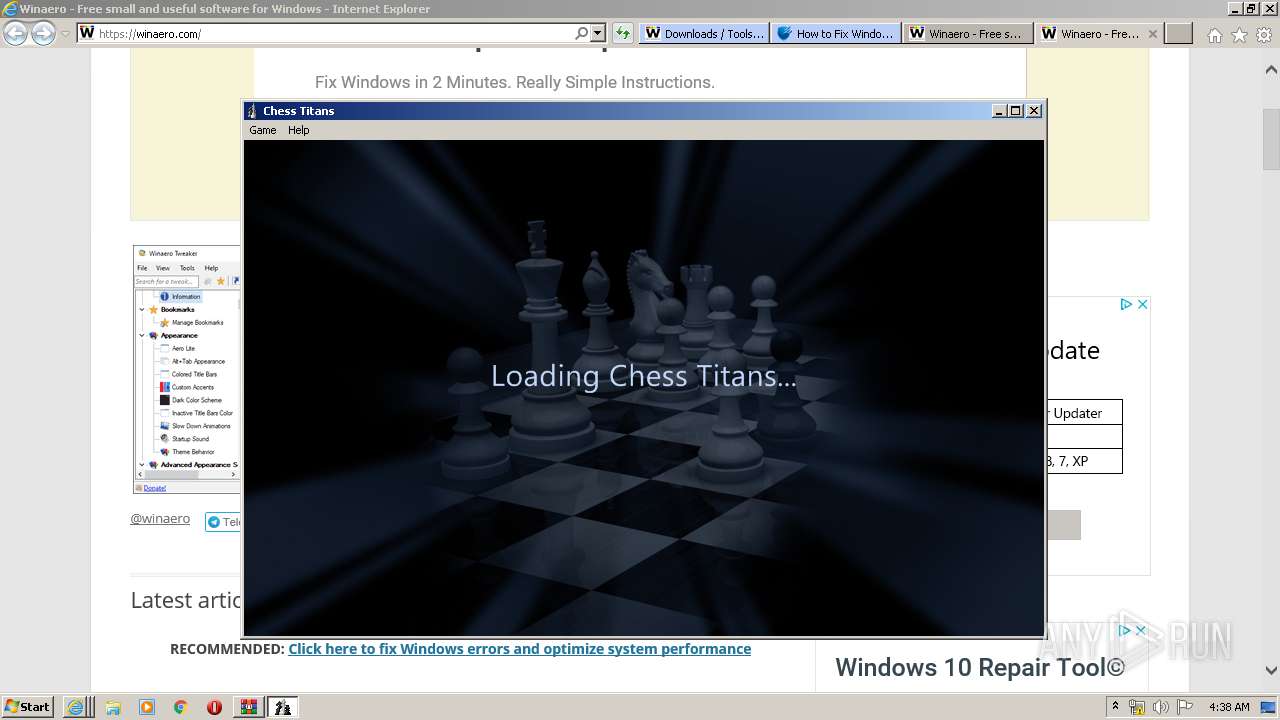Close the Chess Titans window
The image size is (1280, 720).
pyautogui.click(x=1034, y=111)
